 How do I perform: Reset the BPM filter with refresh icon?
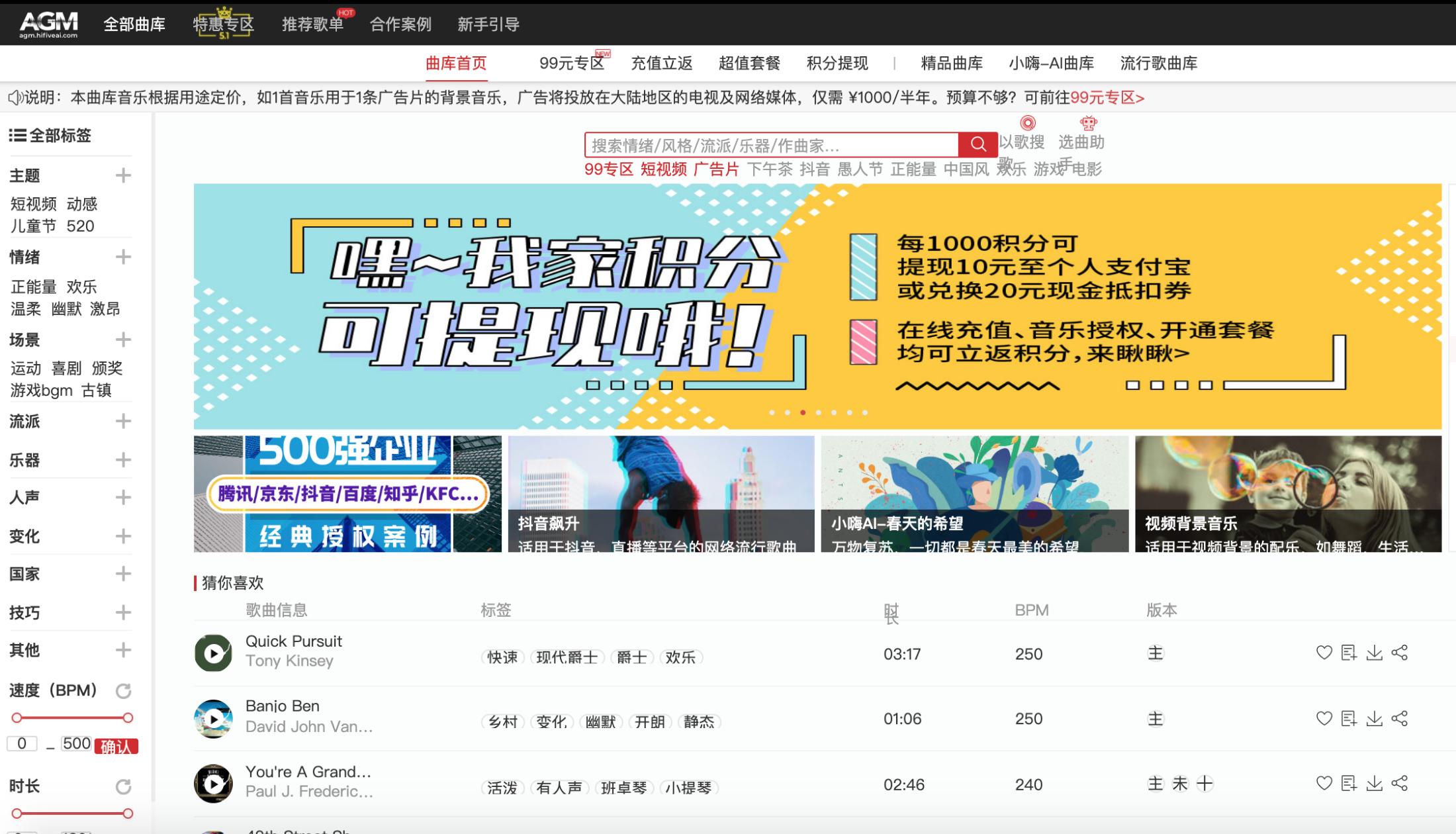tap(124, 690)
